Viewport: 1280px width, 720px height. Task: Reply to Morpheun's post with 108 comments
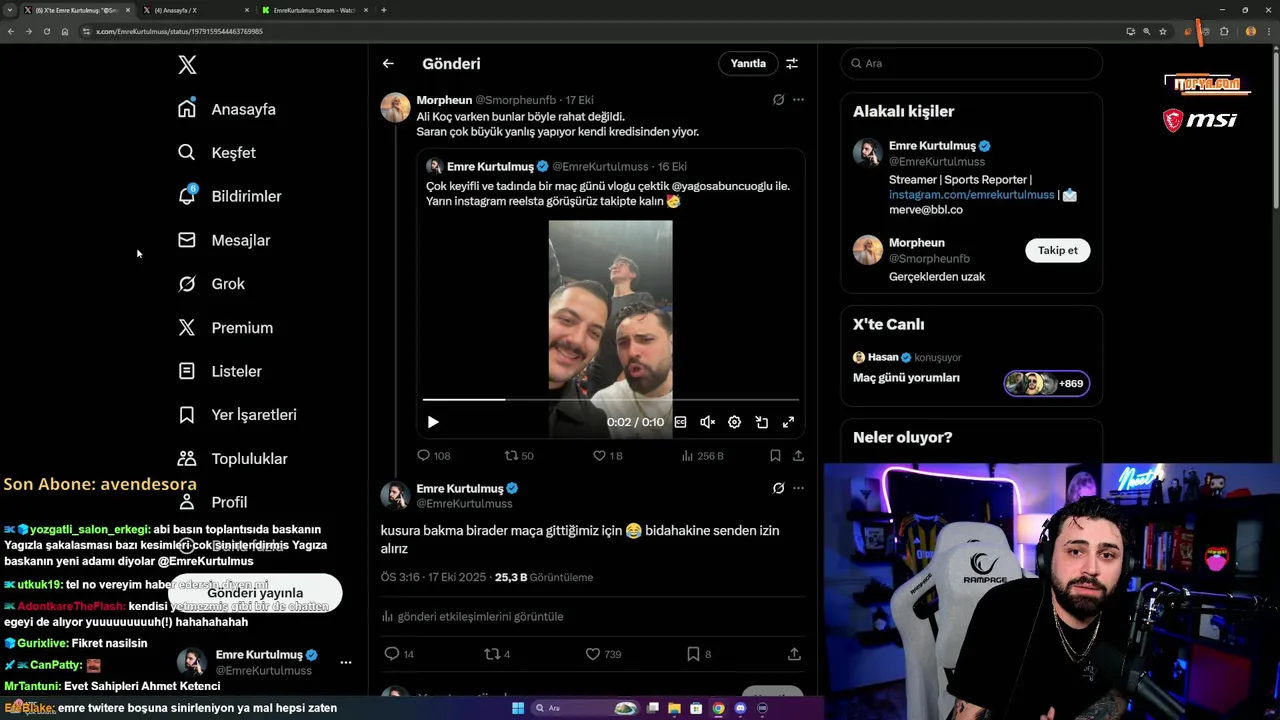tap(433, 455)
